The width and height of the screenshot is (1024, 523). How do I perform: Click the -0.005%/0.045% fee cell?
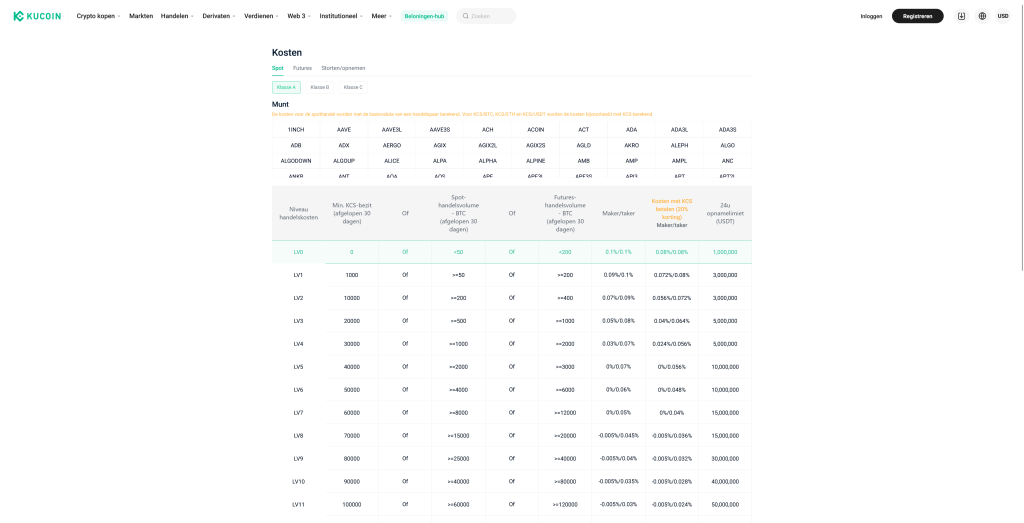point(618,436)
